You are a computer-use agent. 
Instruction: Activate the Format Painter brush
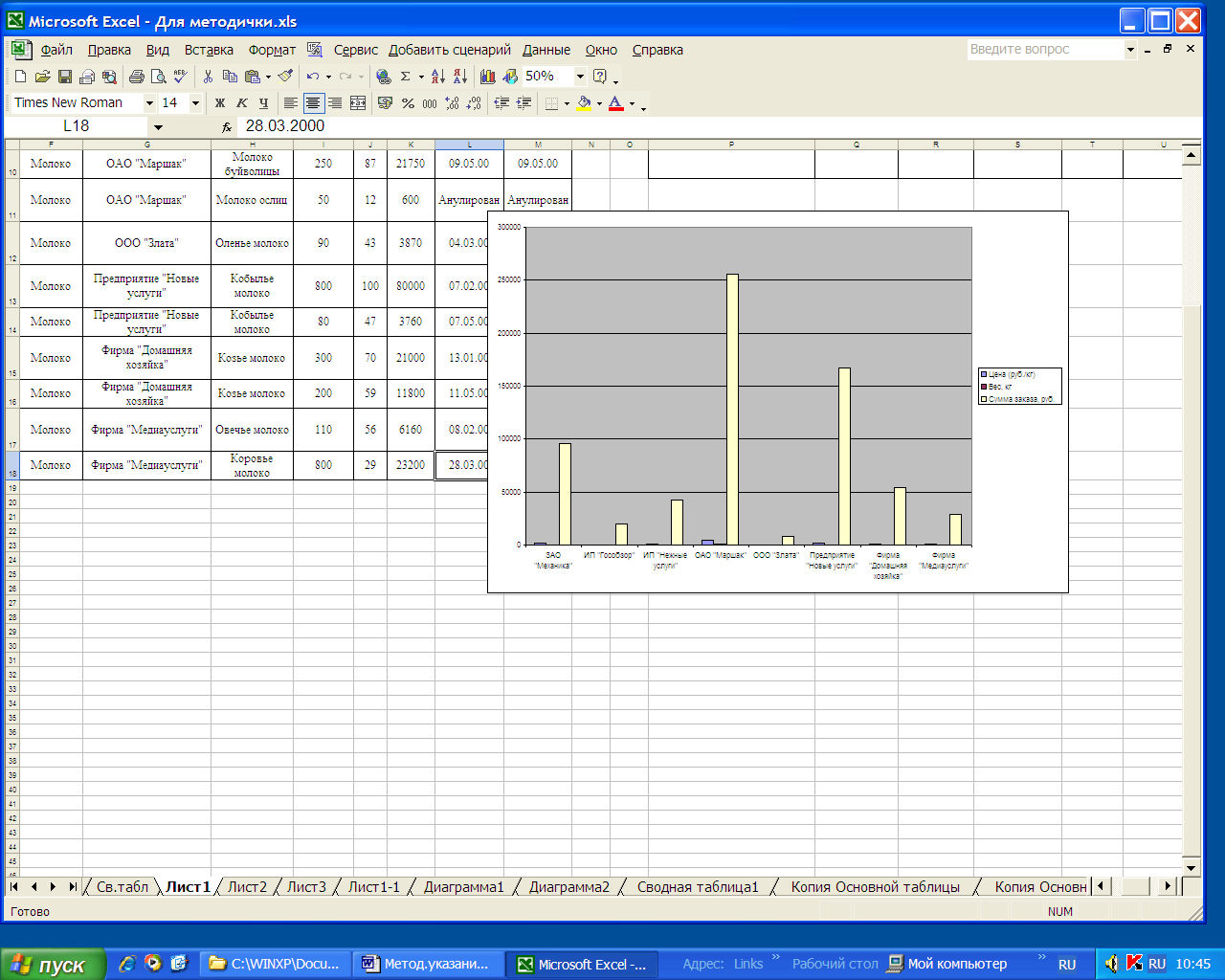285,77
